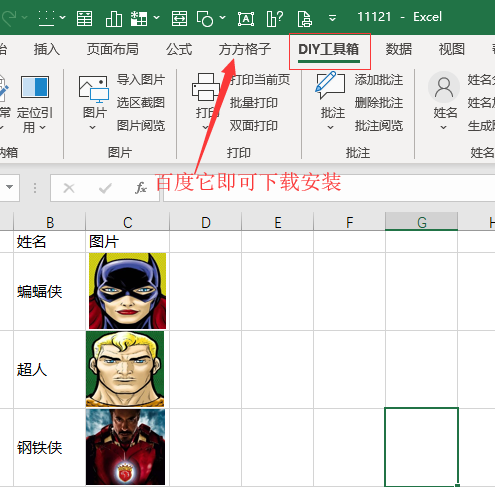
Task: Switch to the 页面布局 tab
Action: tap(113, 49)
